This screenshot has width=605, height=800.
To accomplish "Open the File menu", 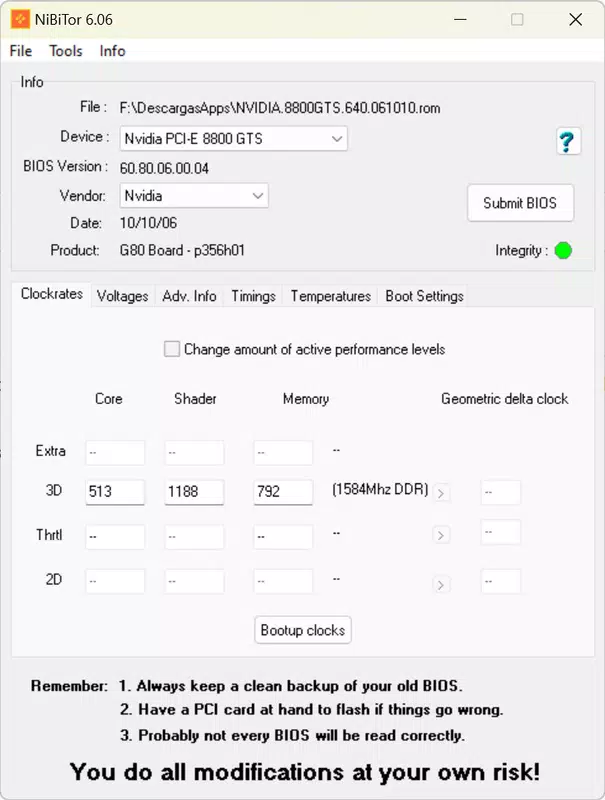I will coord(21,51).
